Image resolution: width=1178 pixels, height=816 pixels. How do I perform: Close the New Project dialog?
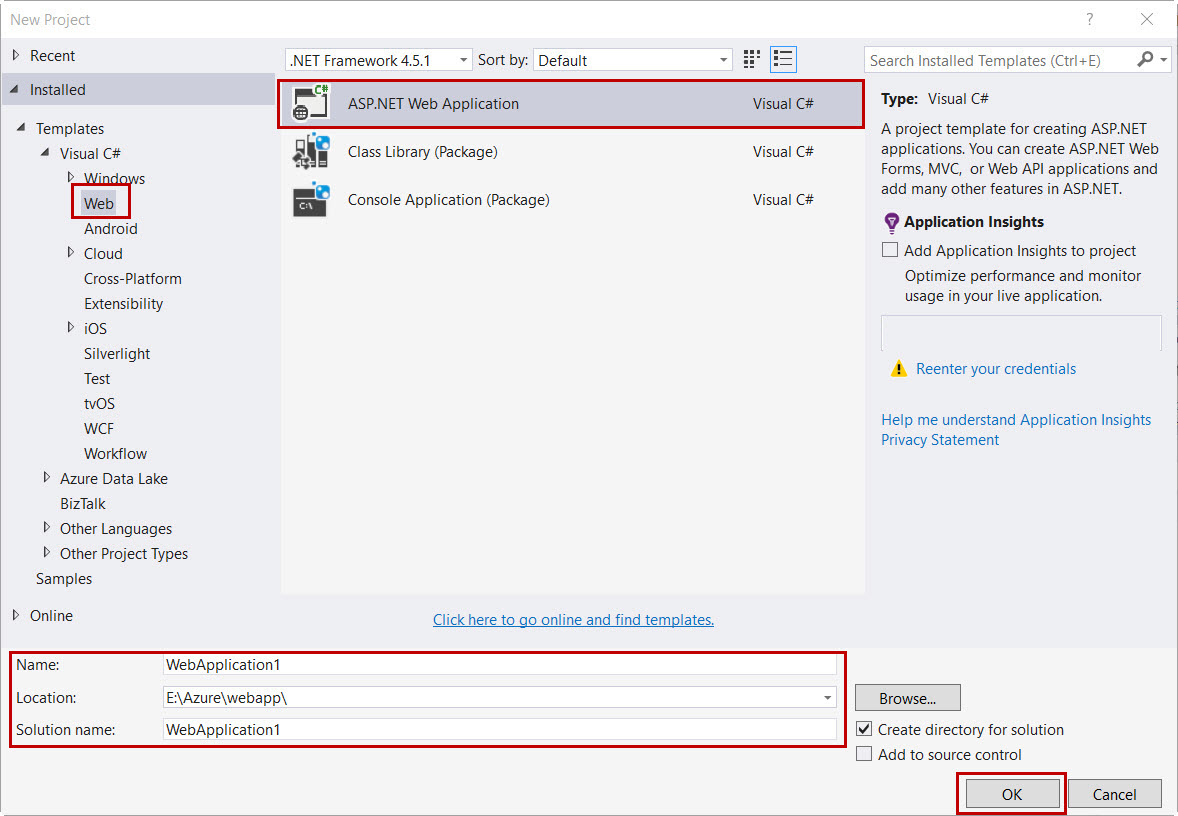[x=1146, y=20]
